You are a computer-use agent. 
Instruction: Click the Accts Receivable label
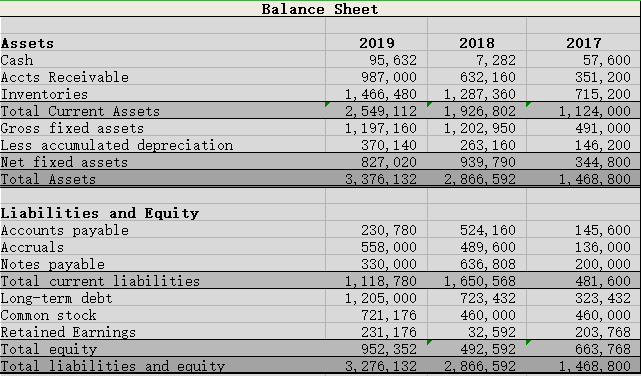pos(65,77)
